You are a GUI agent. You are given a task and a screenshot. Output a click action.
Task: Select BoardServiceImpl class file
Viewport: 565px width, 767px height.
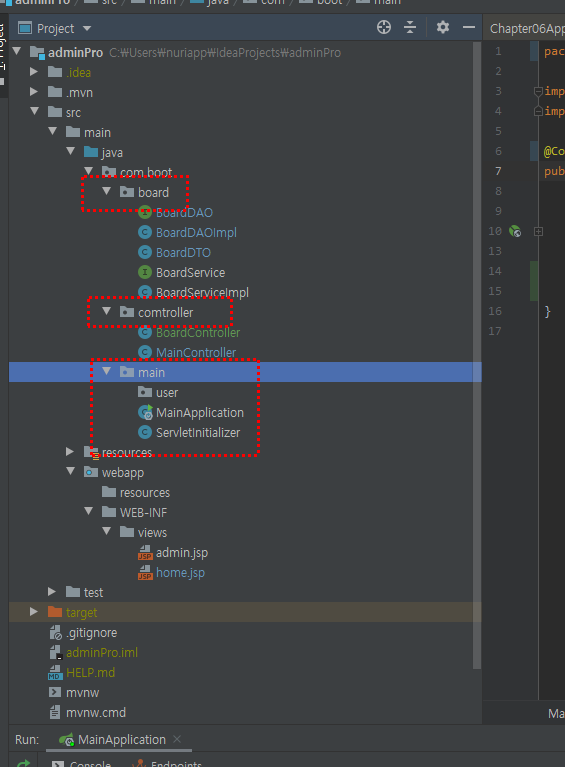click(202, 293)
